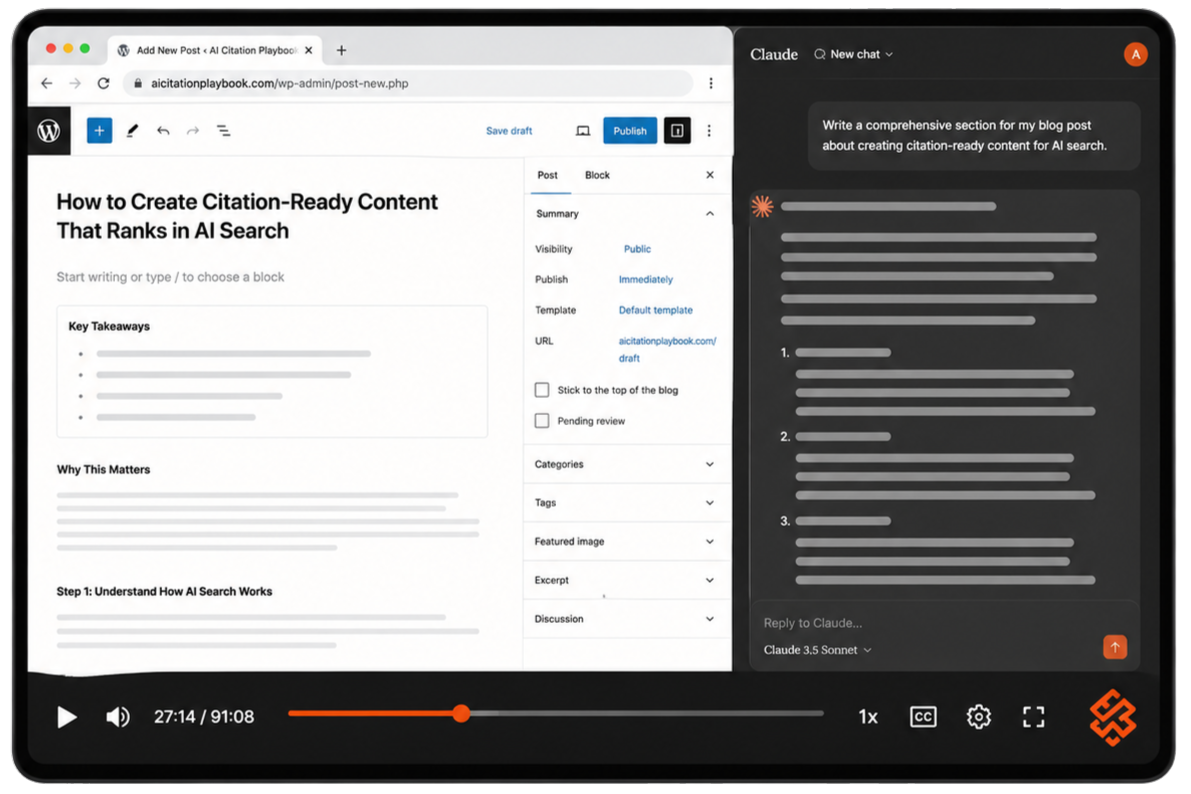1191x794 pixels.
Task: Click the Claude logo text
Action: point(774,54)
